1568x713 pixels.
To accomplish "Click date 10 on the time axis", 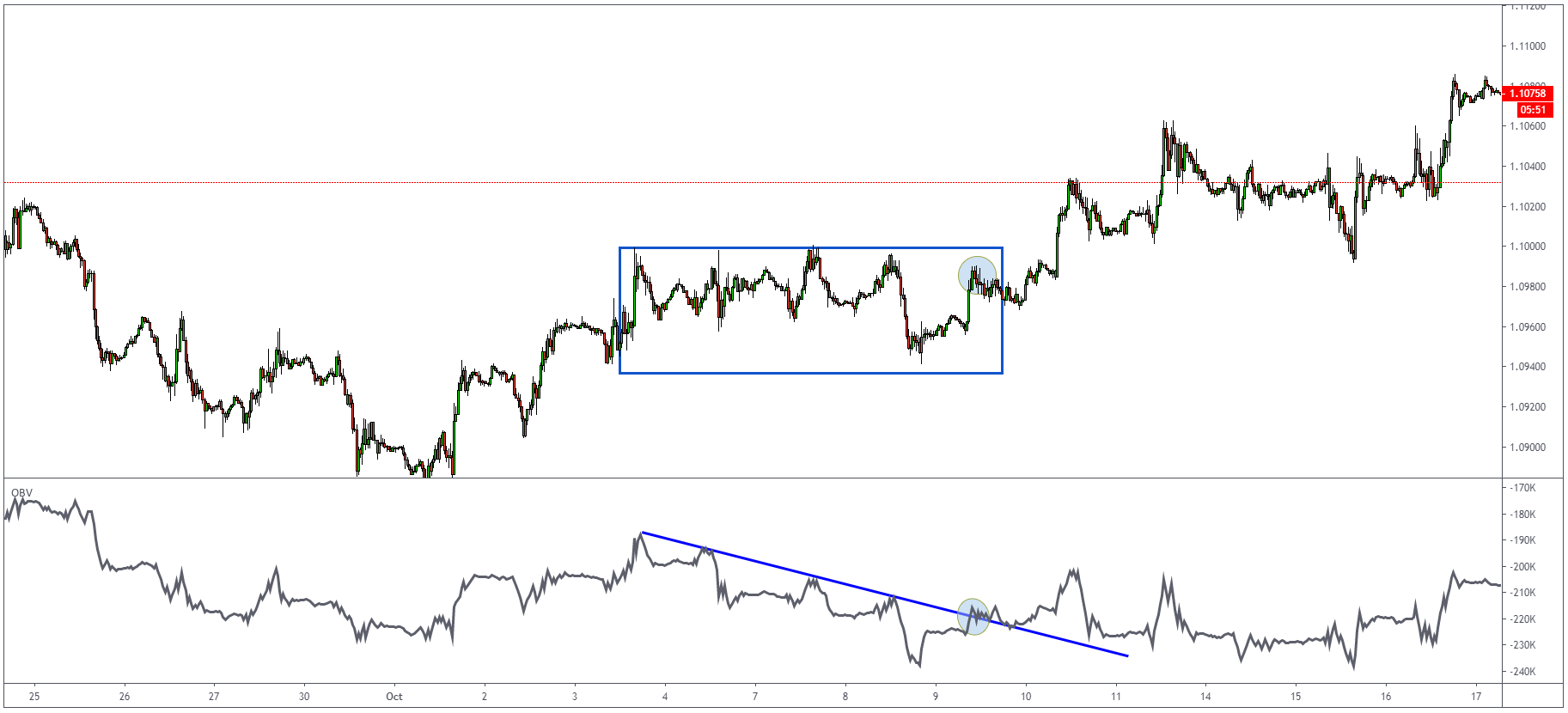I will 1026,697.
